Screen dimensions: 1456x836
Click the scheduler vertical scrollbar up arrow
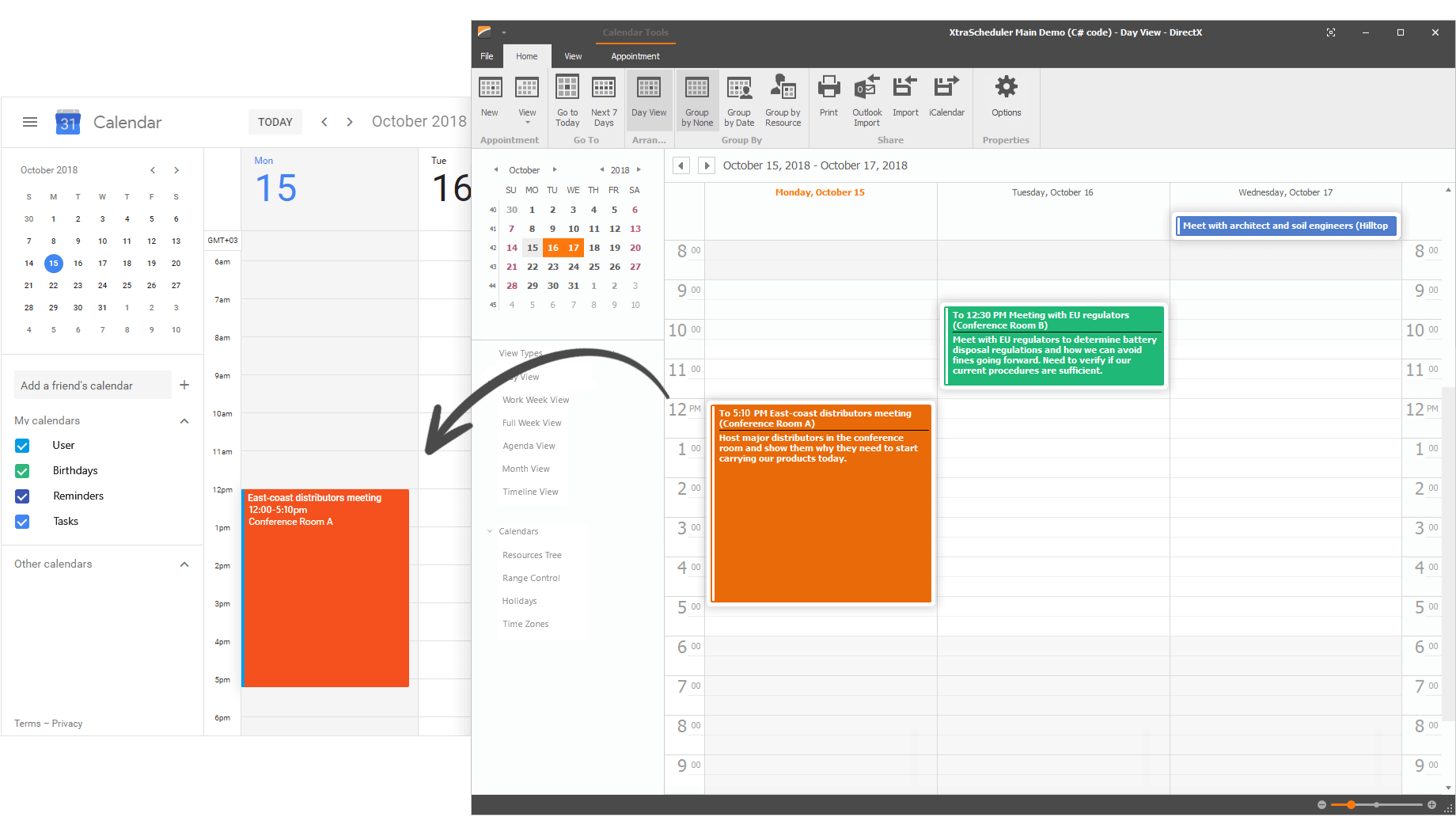coord(1449,190)
